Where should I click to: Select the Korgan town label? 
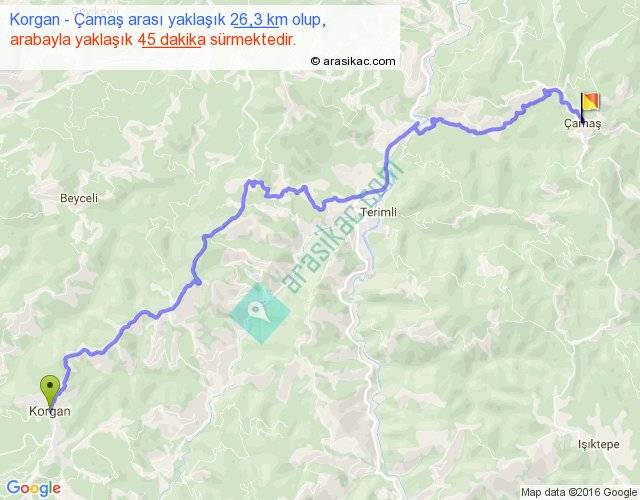click(49, 411)
